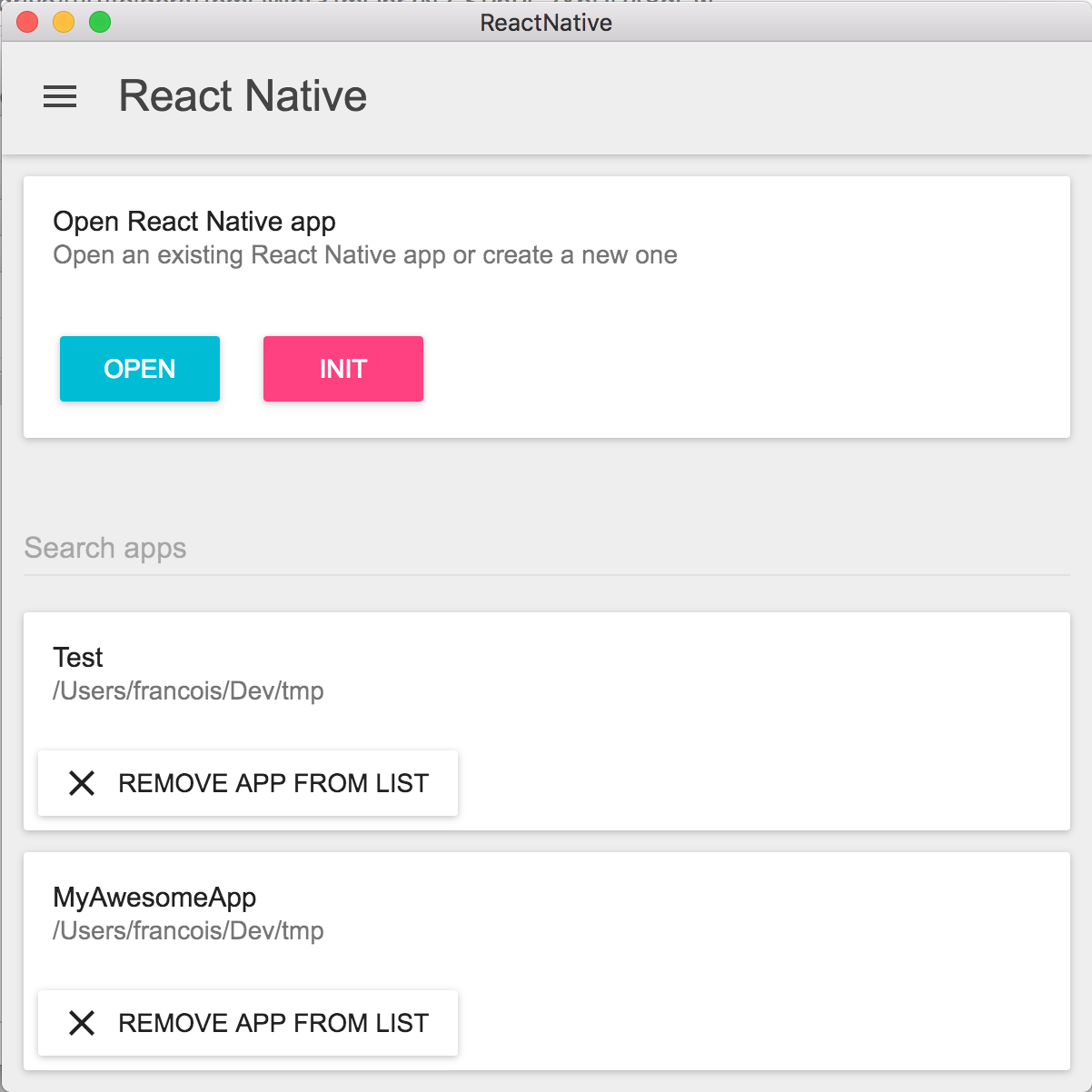Screen dimensions: 1092x1092
Task: Click the path under the Test title
Action: pos(188,690)
